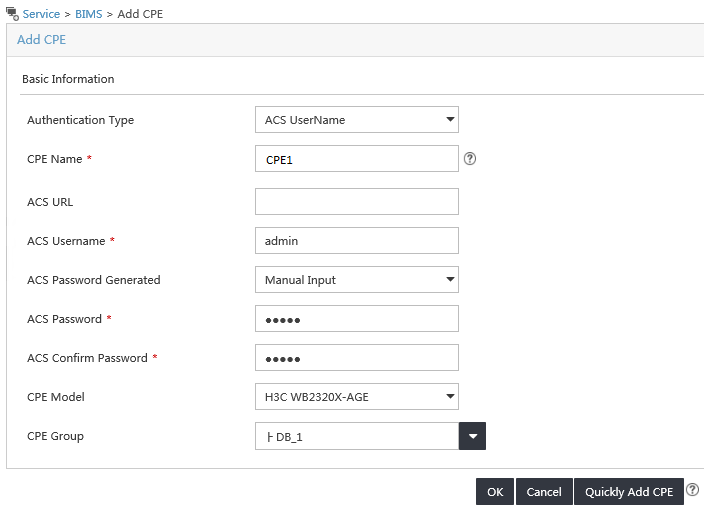Click the OK button

[495, 491]
